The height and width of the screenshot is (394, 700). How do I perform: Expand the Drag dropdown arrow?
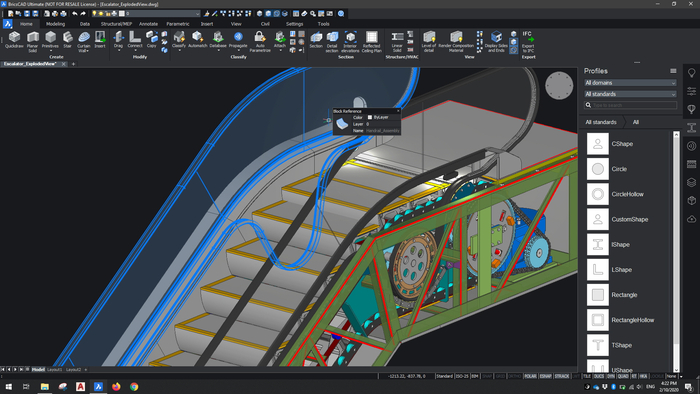(118, 50)
